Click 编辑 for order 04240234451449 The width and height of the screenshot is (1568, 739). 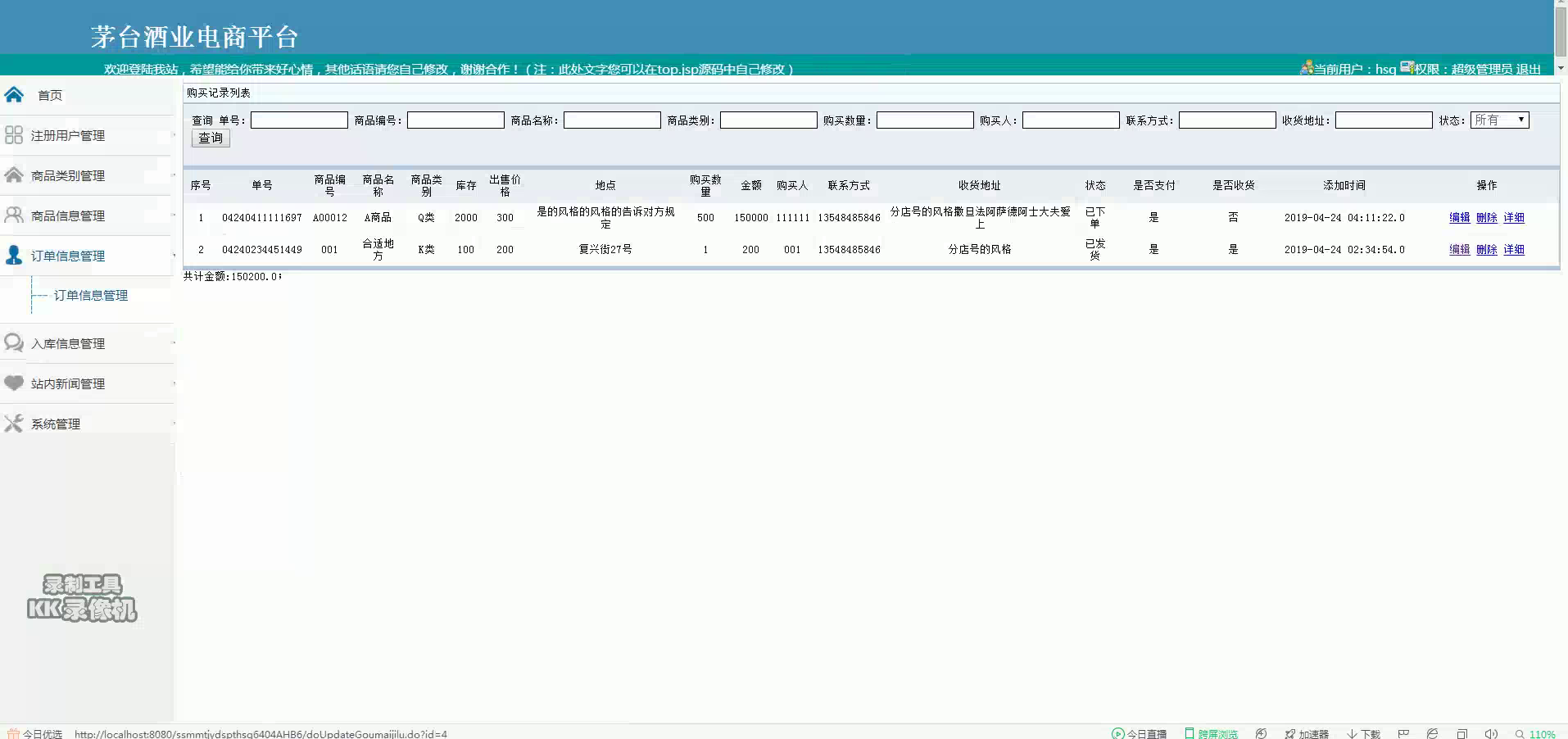[x=1459, y=249]
